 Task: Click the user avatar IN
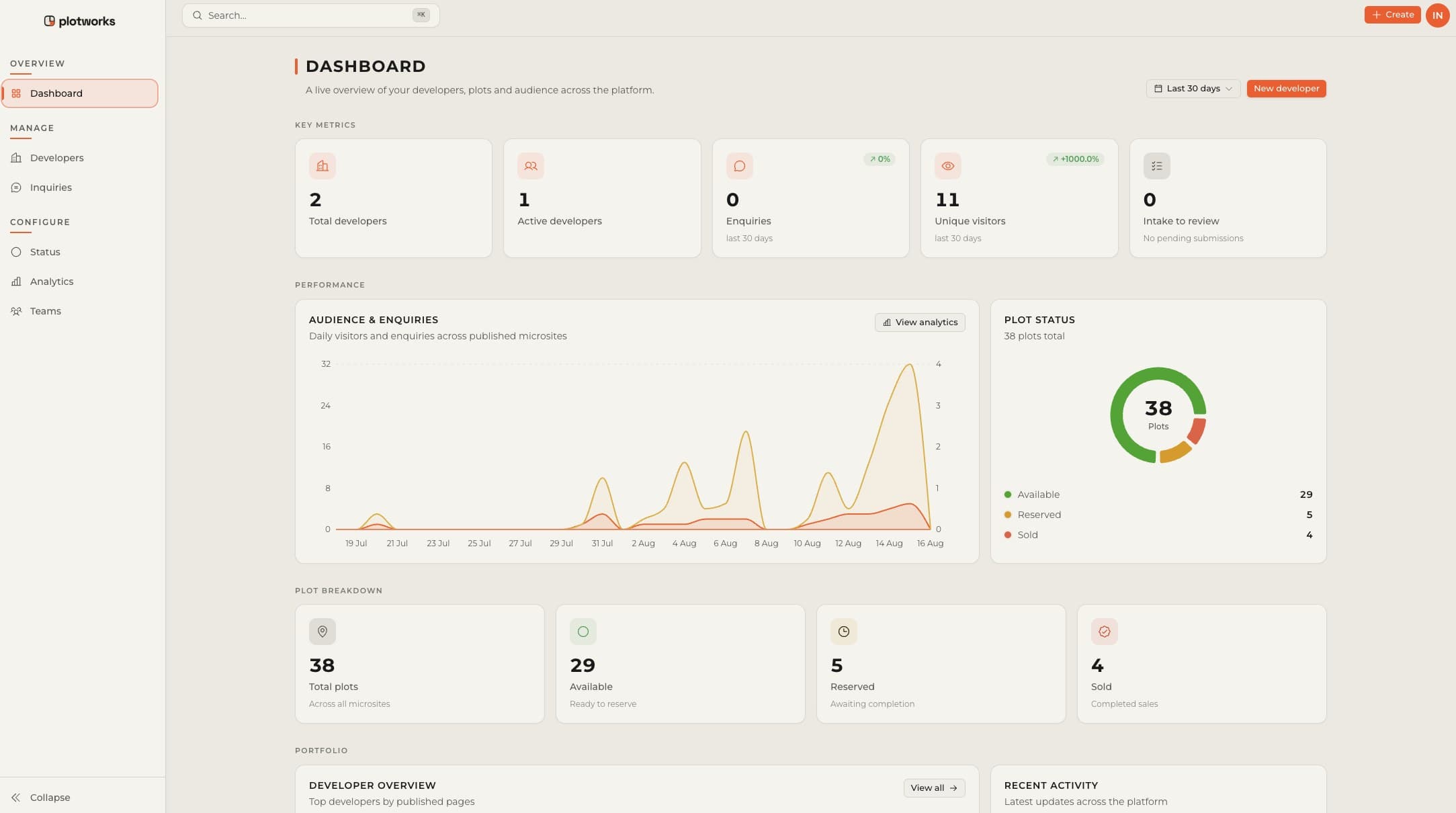pos(1437,15)
